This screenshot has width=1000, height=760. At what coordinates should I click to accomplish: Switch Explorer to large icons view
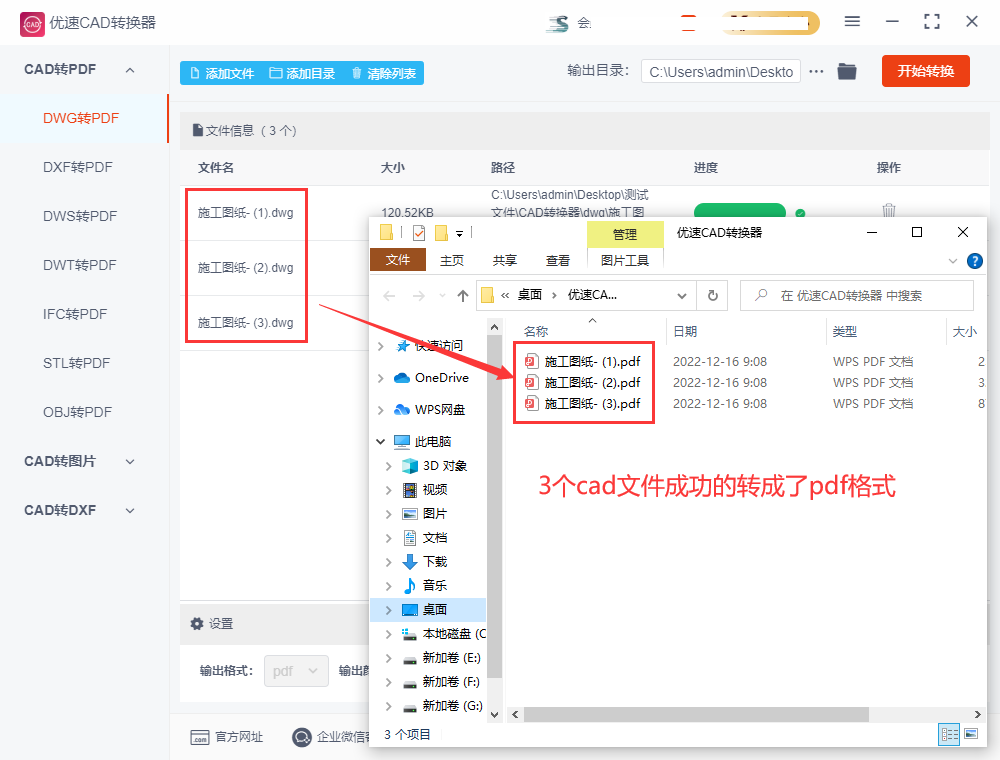tap(971, 734)
